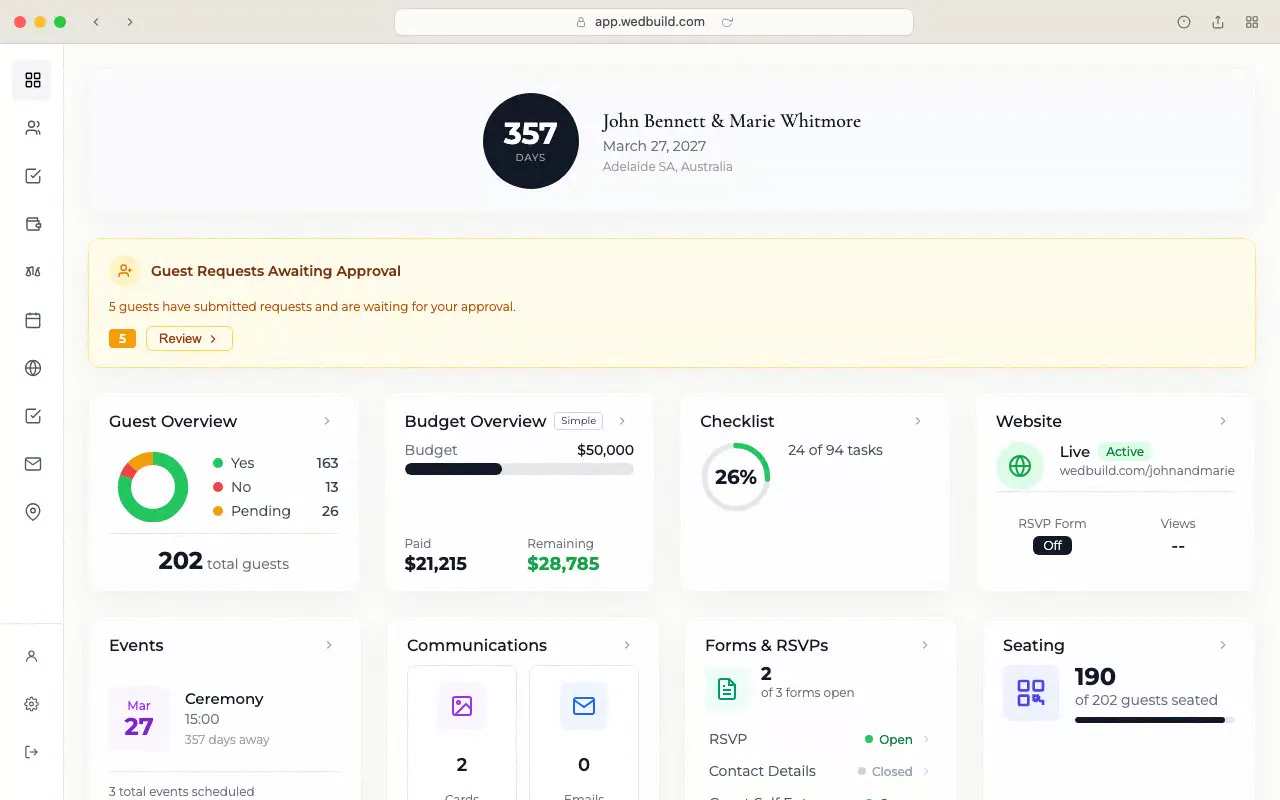Click the browser downloads circle icon
The height and width of the screenshot is (800, 1280).
tap(1184, 22)
